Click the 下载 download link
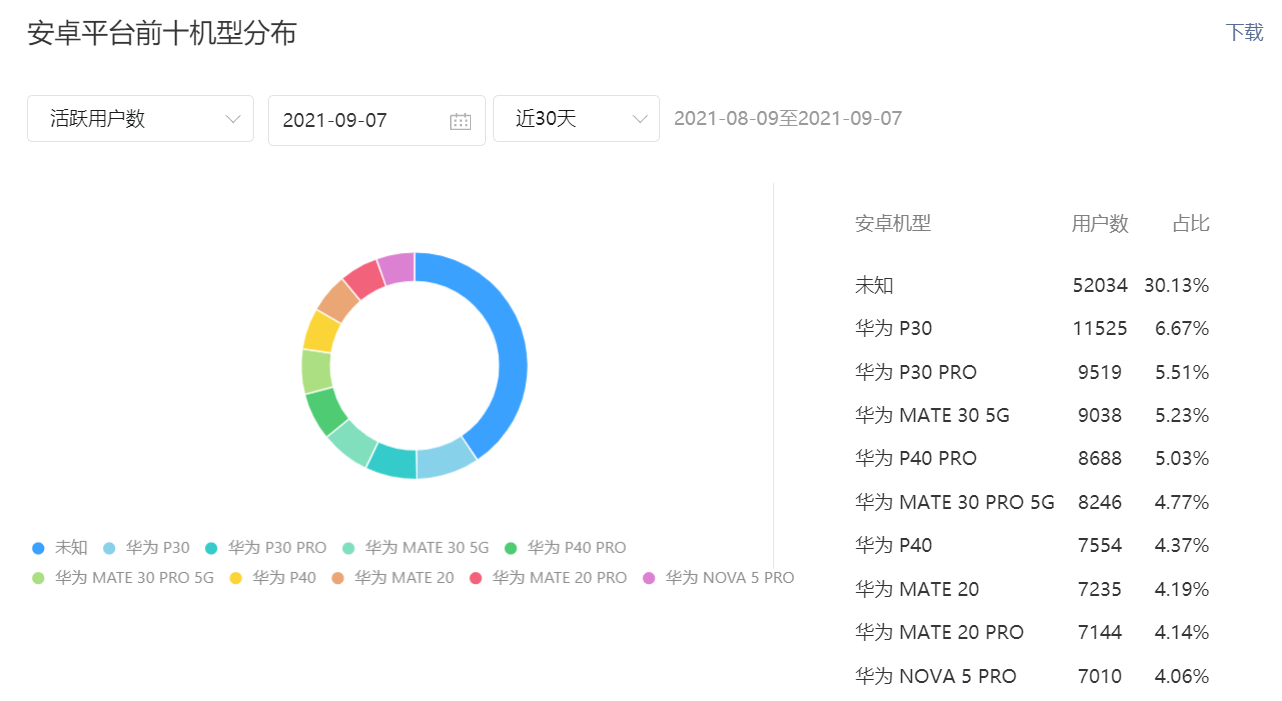The image size is (1282, 701). point(1244,32)
